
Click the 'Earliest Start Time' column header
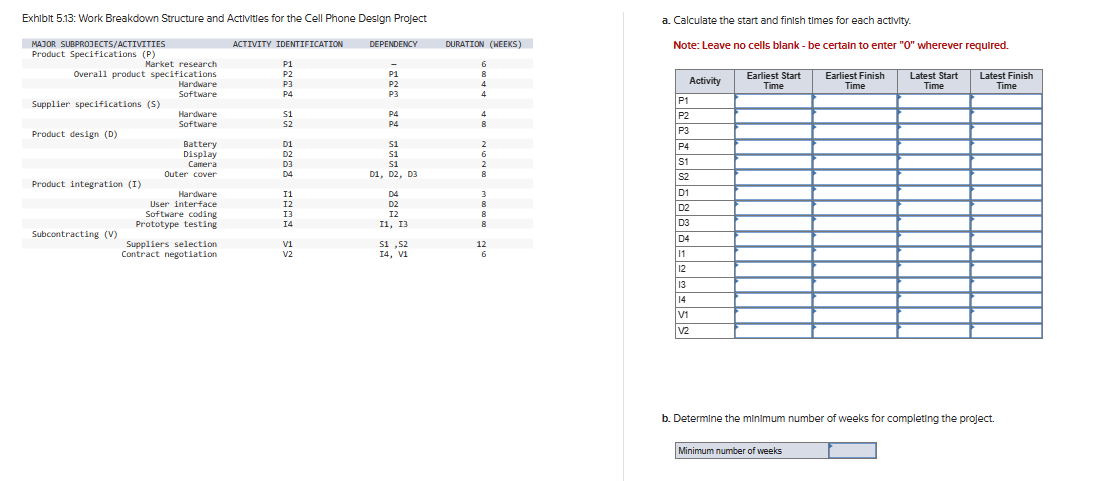[x=774, y=81]
